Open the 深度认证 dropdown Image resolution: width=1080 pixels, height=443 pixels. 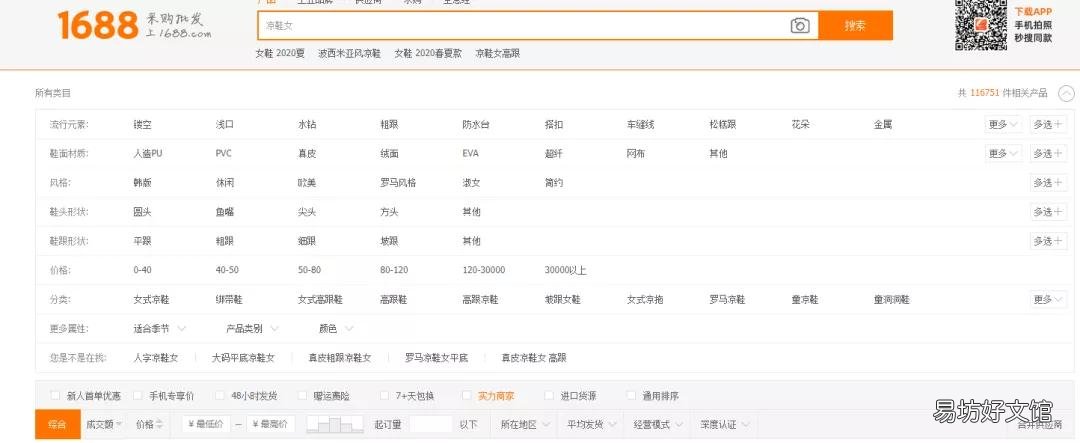(x=725, y=424)
